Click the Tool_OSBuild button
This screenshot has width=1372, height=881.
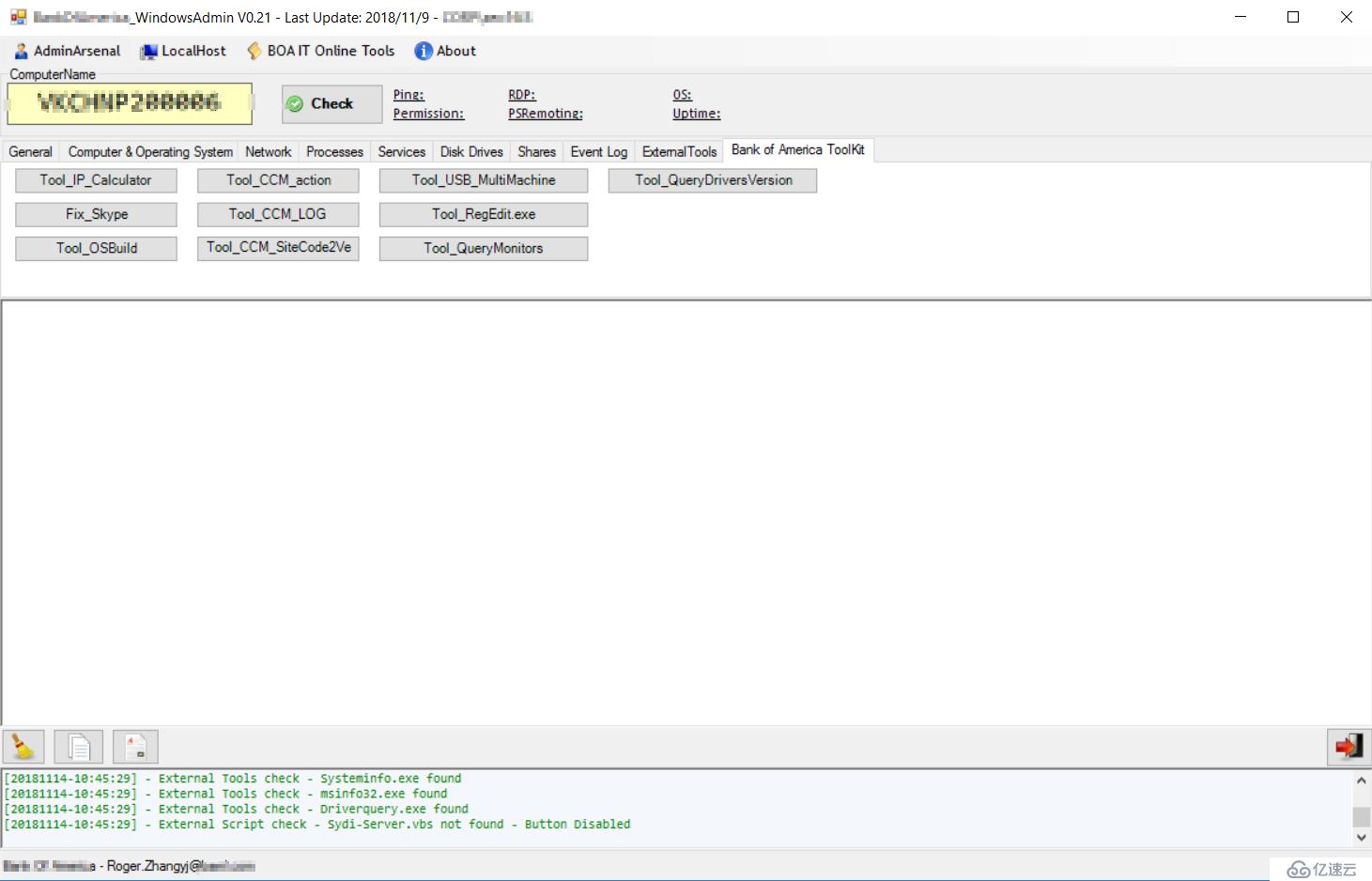tap(96, 248)
